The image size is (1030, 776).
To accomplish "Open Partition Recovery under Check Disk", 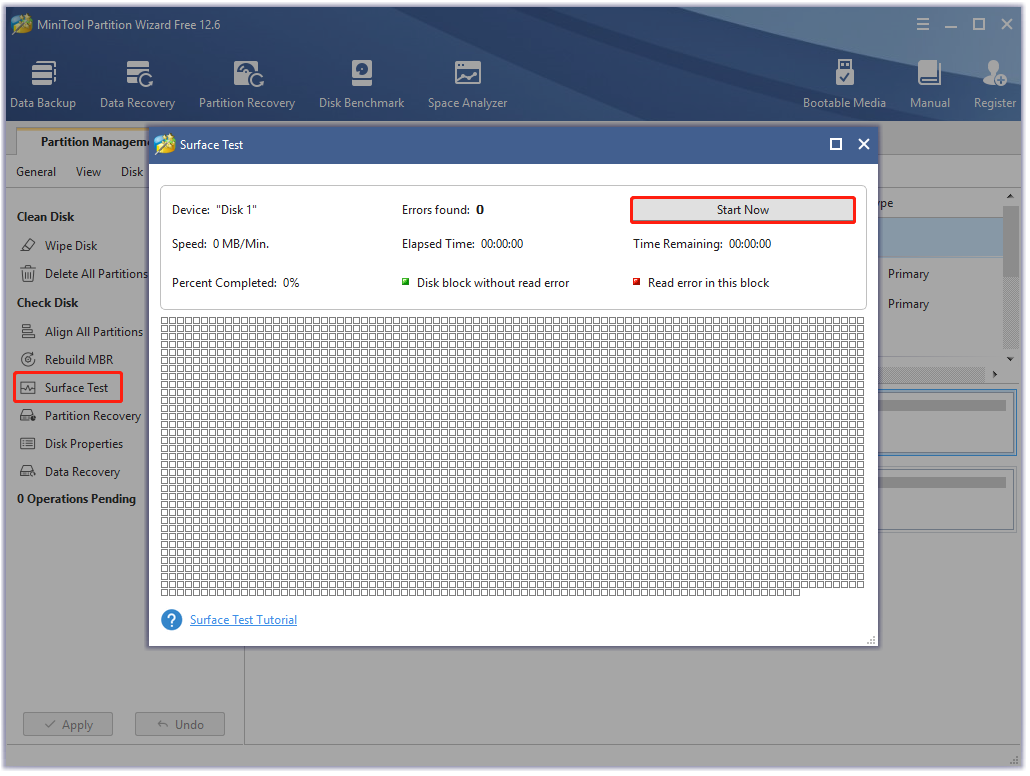I will 80,416.
